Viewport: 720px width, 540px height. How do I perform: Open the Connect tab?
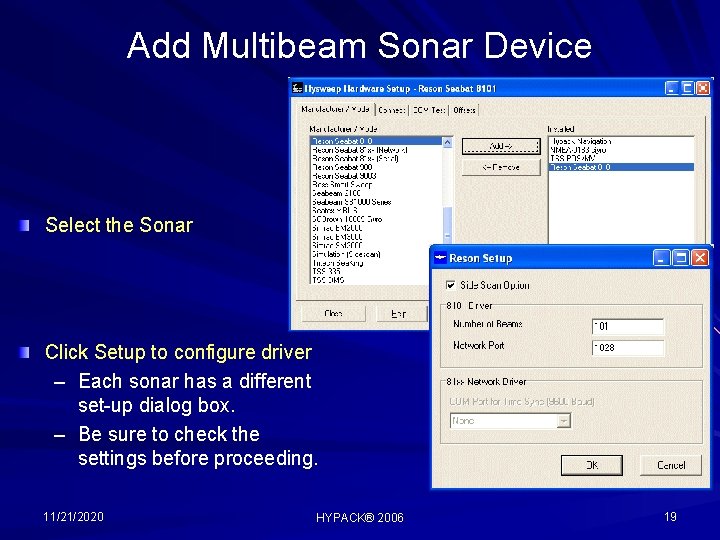[392, 110]
